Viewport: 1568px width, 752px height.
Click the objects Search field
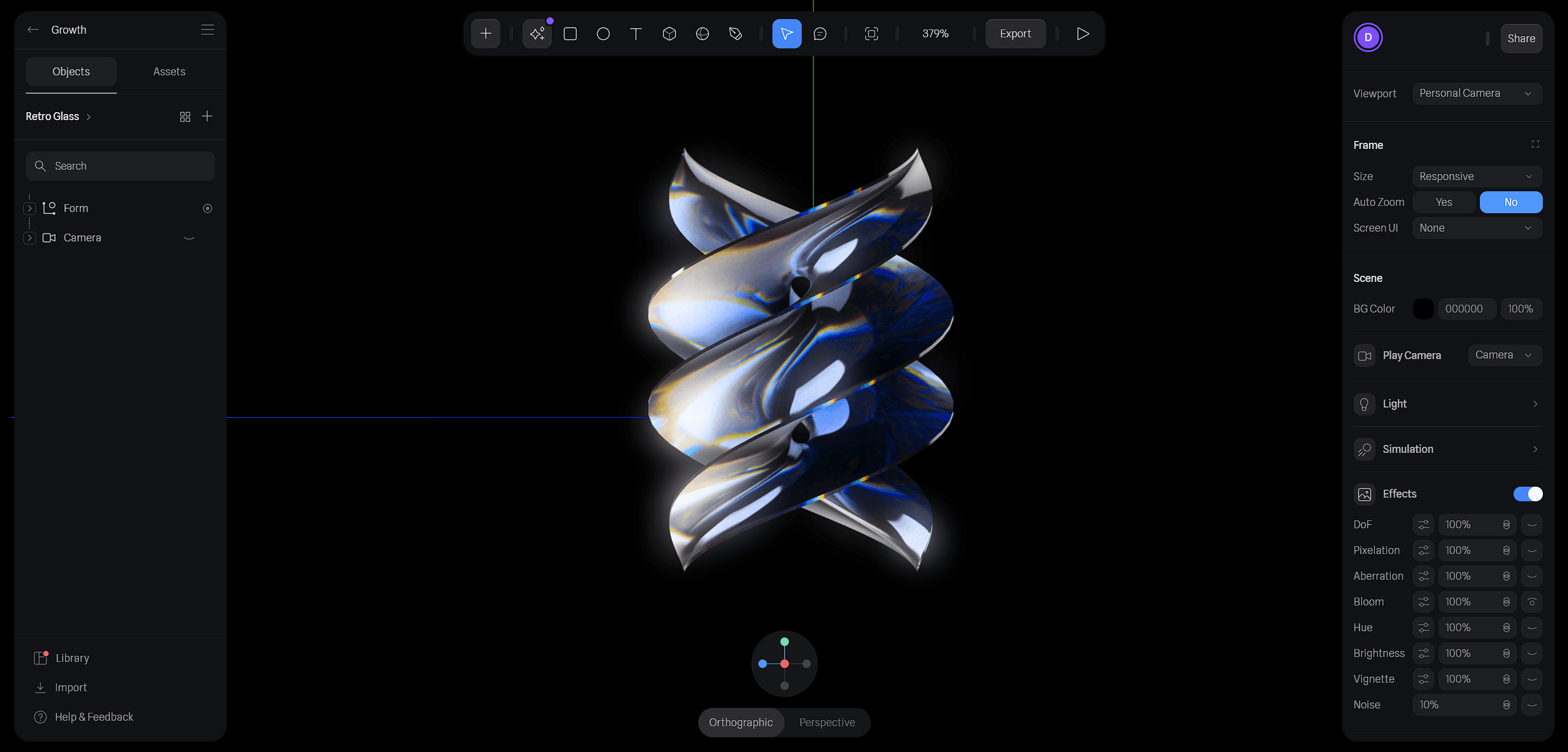coord(121,166)
